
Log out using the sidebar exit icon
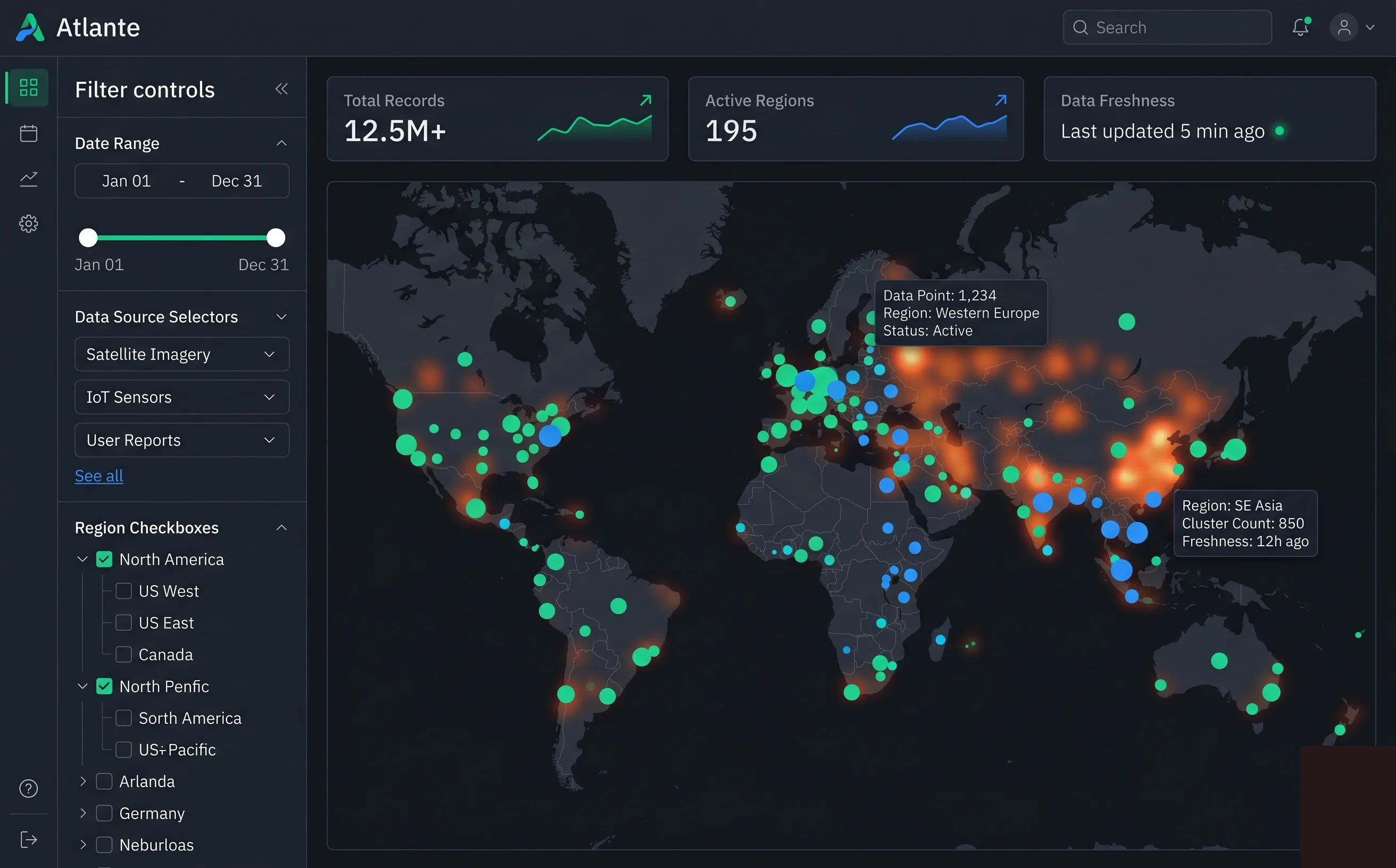(29, 839)
